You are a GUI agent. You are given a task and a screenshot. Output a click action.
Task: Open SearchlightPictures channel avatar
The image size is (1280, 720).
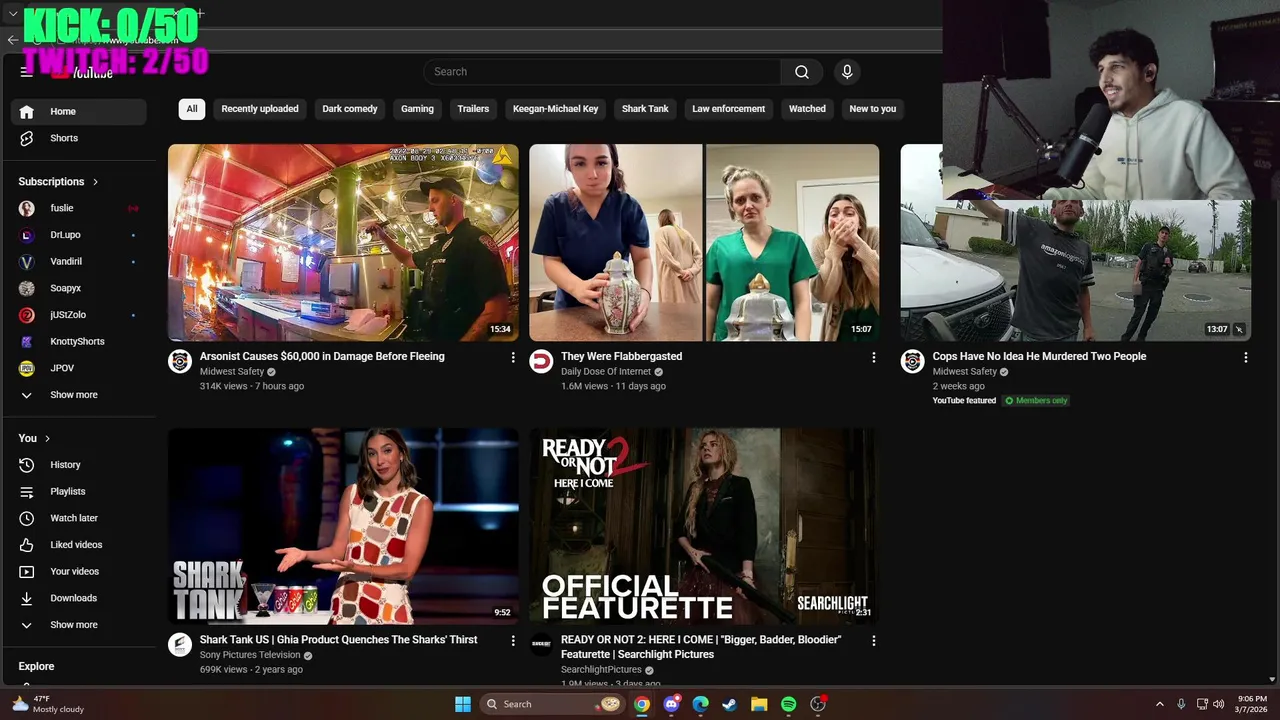click(541, 645)
